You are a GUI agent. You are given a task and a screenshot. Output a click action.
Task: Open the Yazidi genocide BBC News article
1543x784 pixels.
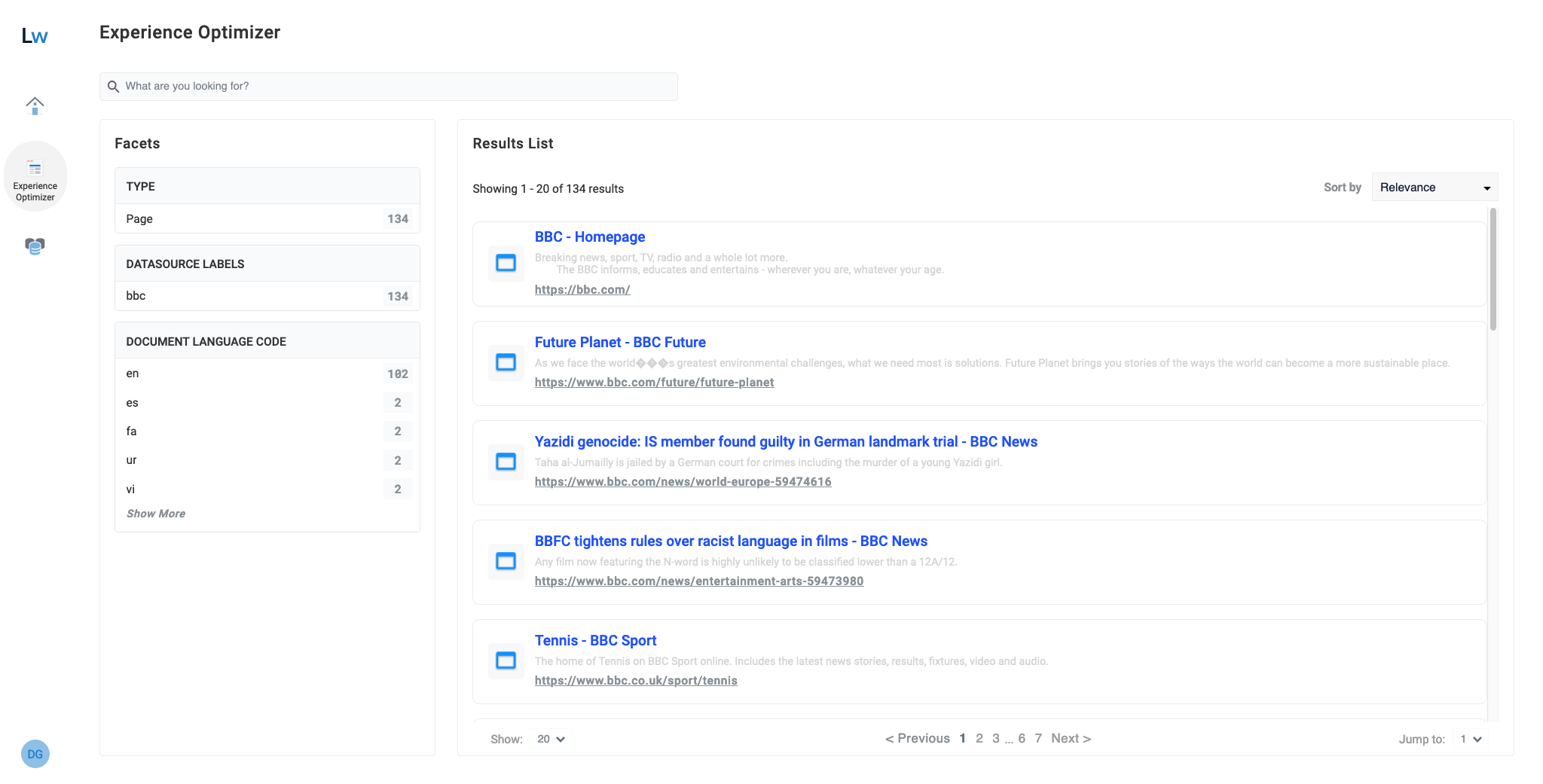pyautogui.click(x=785, y=441)
